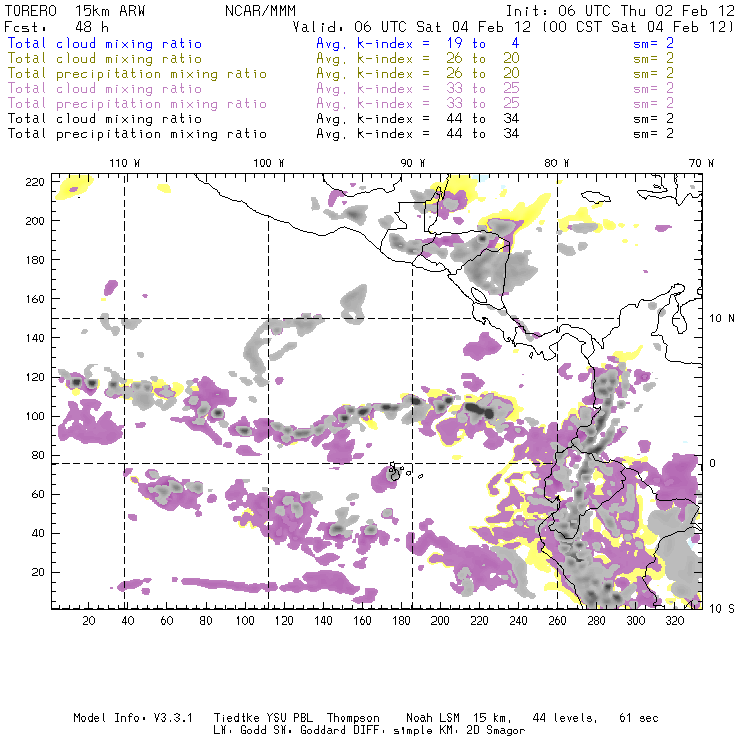This screenshot has height=740, width=740.
Task: Click the "Noah LSM" label
Action: (433, 718)
